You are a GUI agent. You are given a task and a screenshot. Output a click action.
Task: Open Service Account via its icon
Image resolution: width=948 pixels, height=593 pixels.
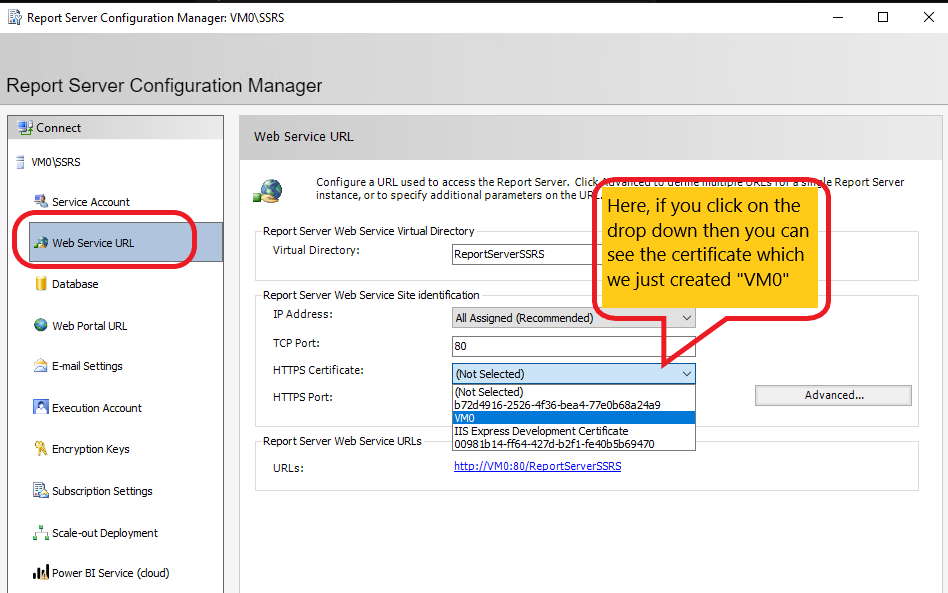pos(41,201)
